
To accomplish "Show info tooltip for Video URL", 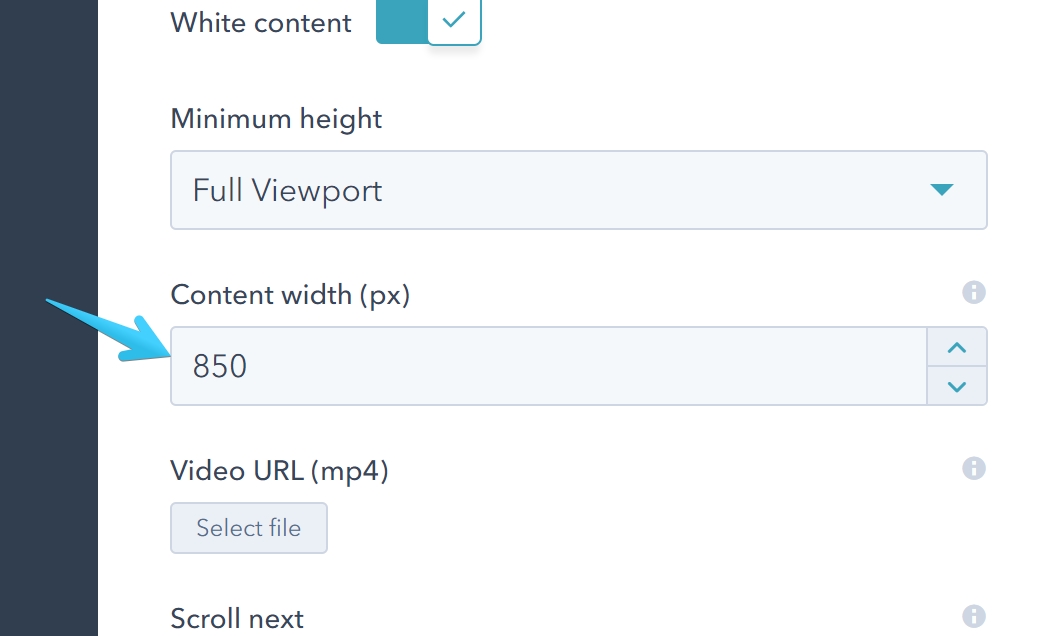I will pyautogui.click(x=973, y=468).
